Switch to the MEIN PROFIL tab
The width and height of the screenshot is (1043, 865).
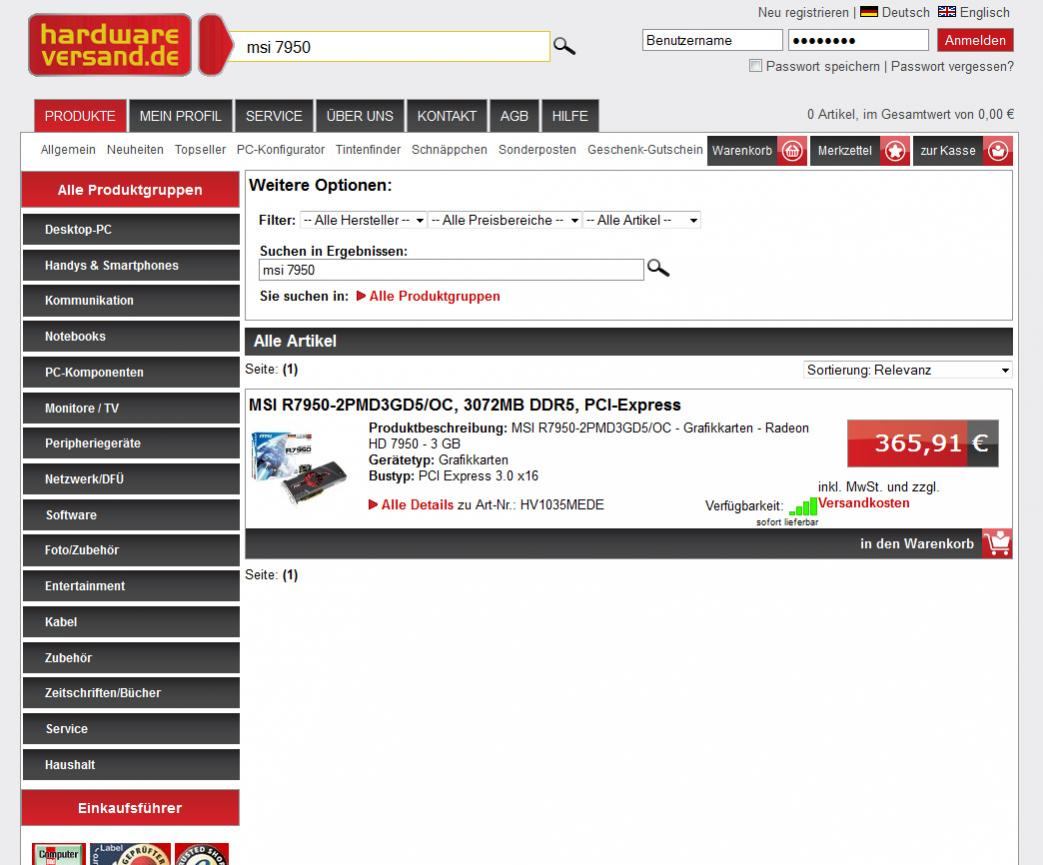180,116
